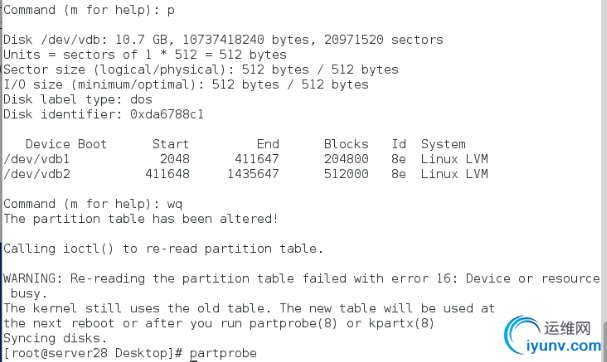Click the Start column header
The width and height of the screenshot is (607, 362).
170,144
